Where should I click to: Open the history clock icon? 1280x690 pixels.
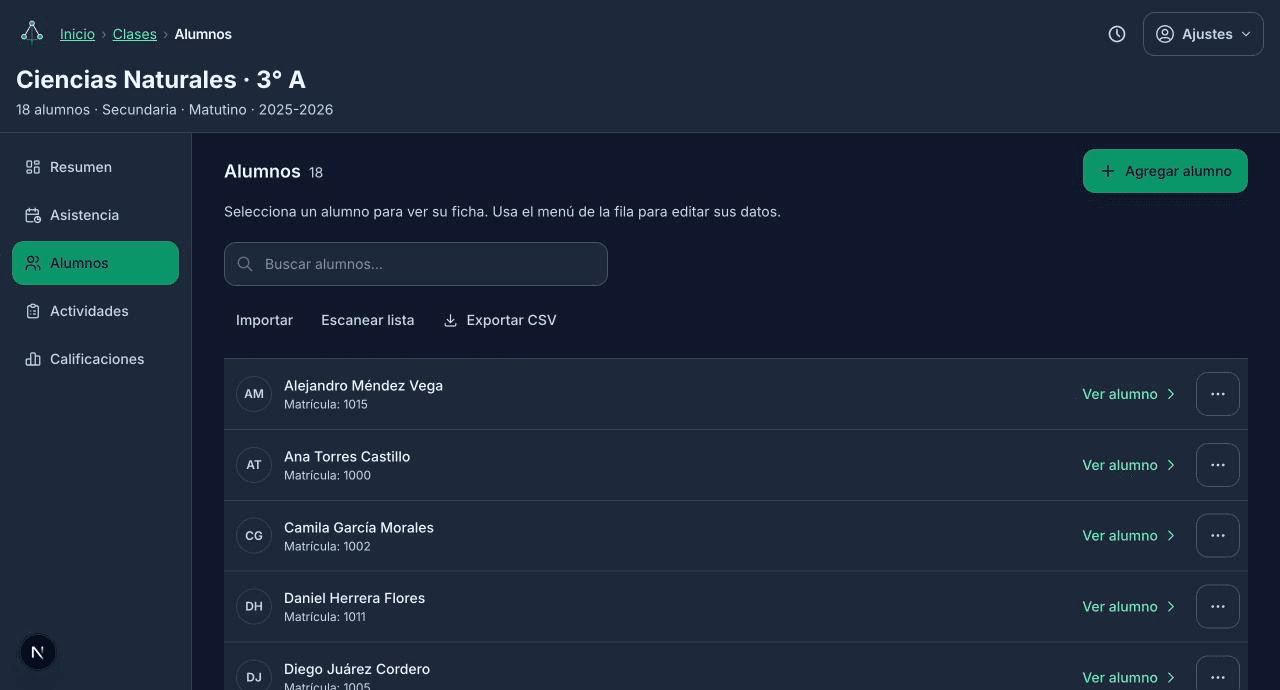1117,34
